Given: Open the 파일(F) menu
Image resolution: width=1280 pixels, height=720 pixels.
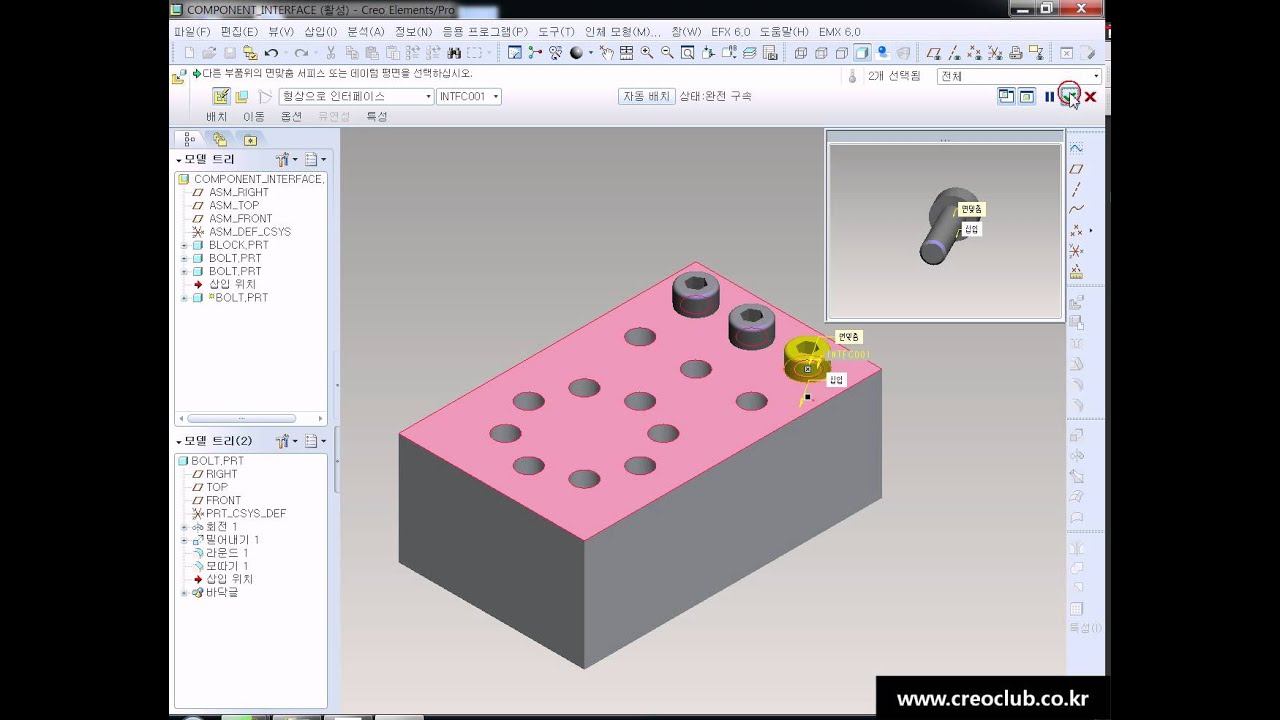Looking at the screenshot, I should click(x=192, y=32).
